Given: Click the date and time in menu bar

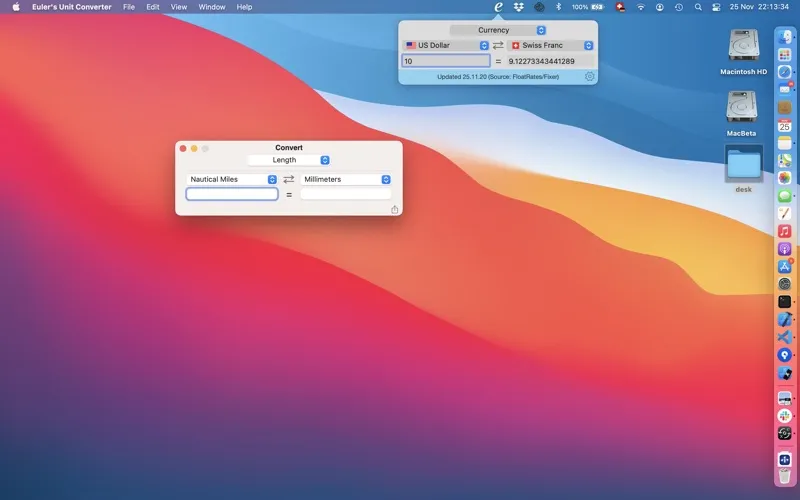Looking at the screenshot, I should pyautogui.click(x=759, y=7).
